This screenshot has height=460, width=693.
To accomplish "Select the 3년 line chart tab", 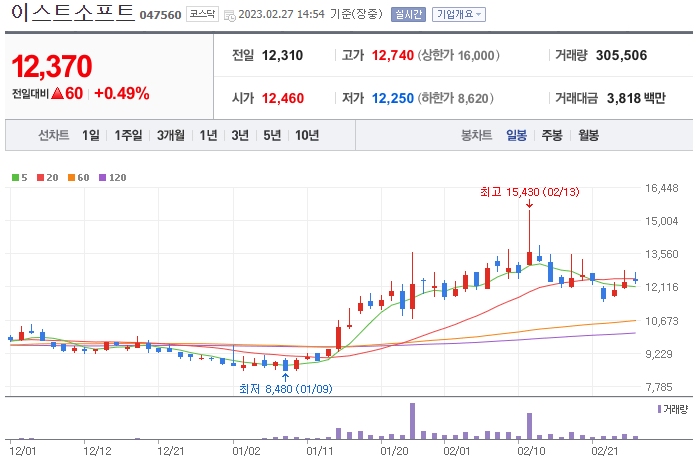I will pos(240,135).
